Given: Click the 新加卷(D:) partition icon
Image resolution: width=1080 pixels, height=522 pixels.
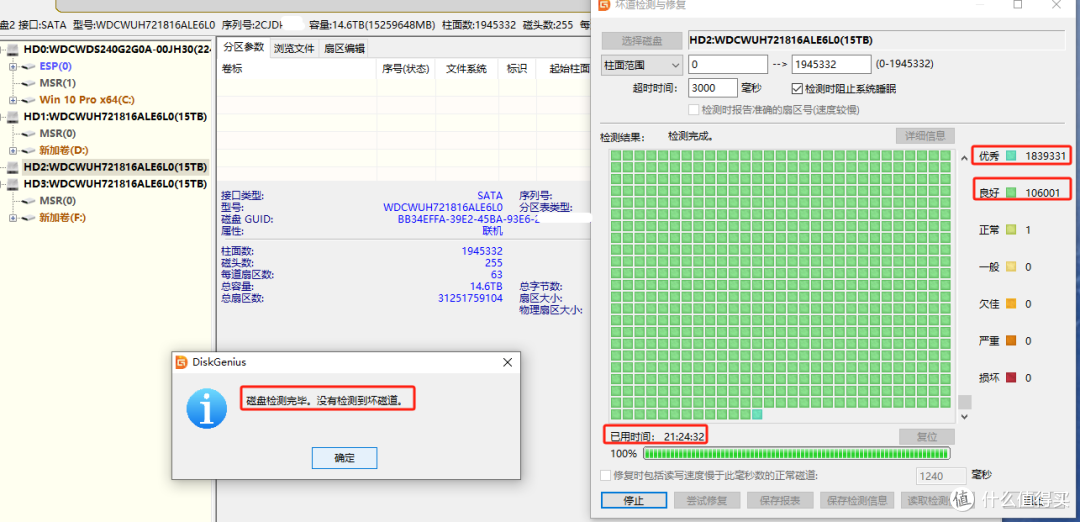Looking at the screenshot, I should 28,150.
